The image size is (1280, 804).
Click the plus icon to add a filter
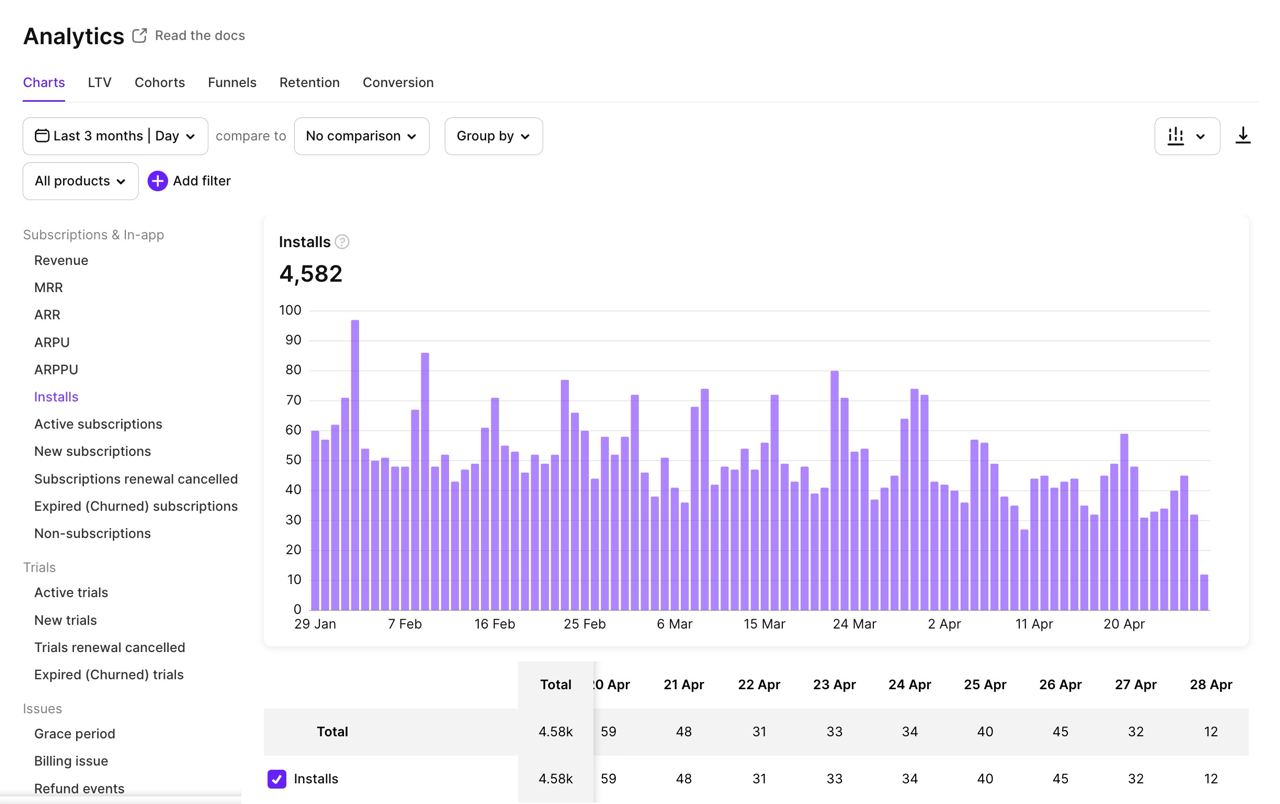[x=157, y=181]
